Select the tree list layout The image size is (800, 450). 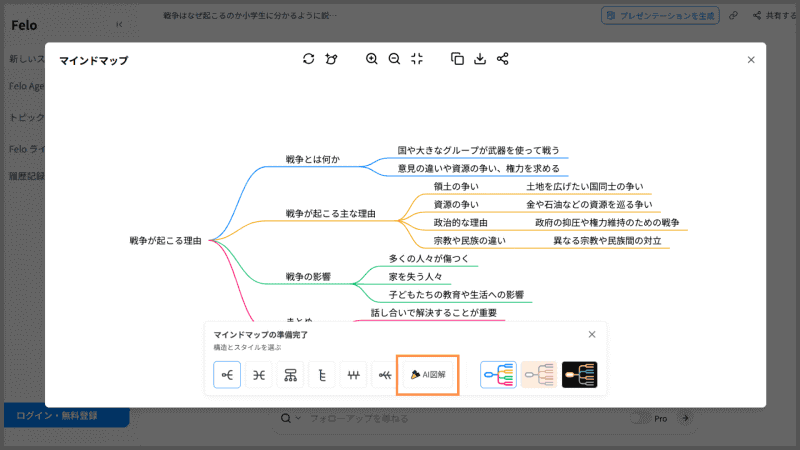(322, 375)
